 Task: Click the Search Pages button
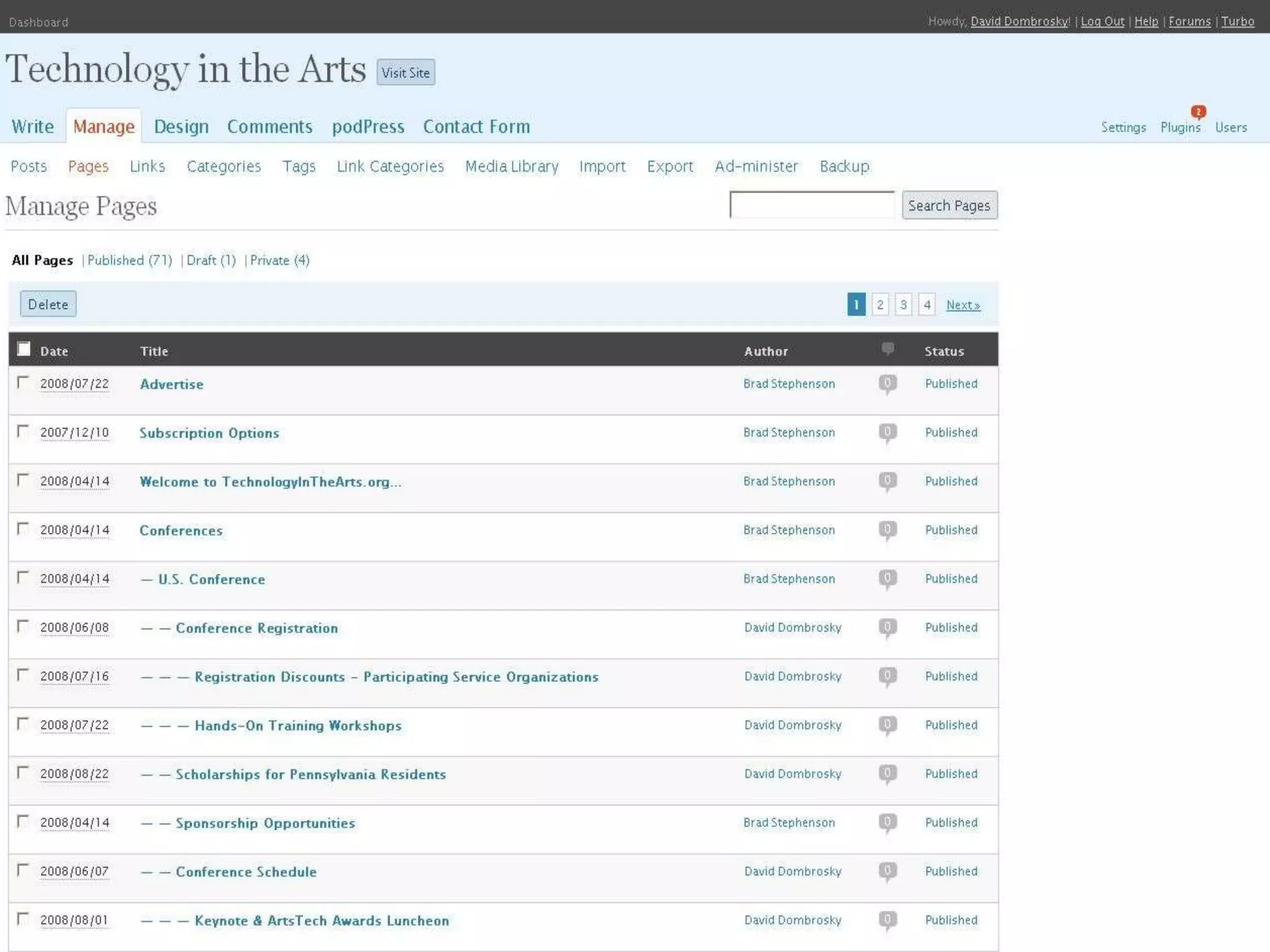click(x=949, y=205)
